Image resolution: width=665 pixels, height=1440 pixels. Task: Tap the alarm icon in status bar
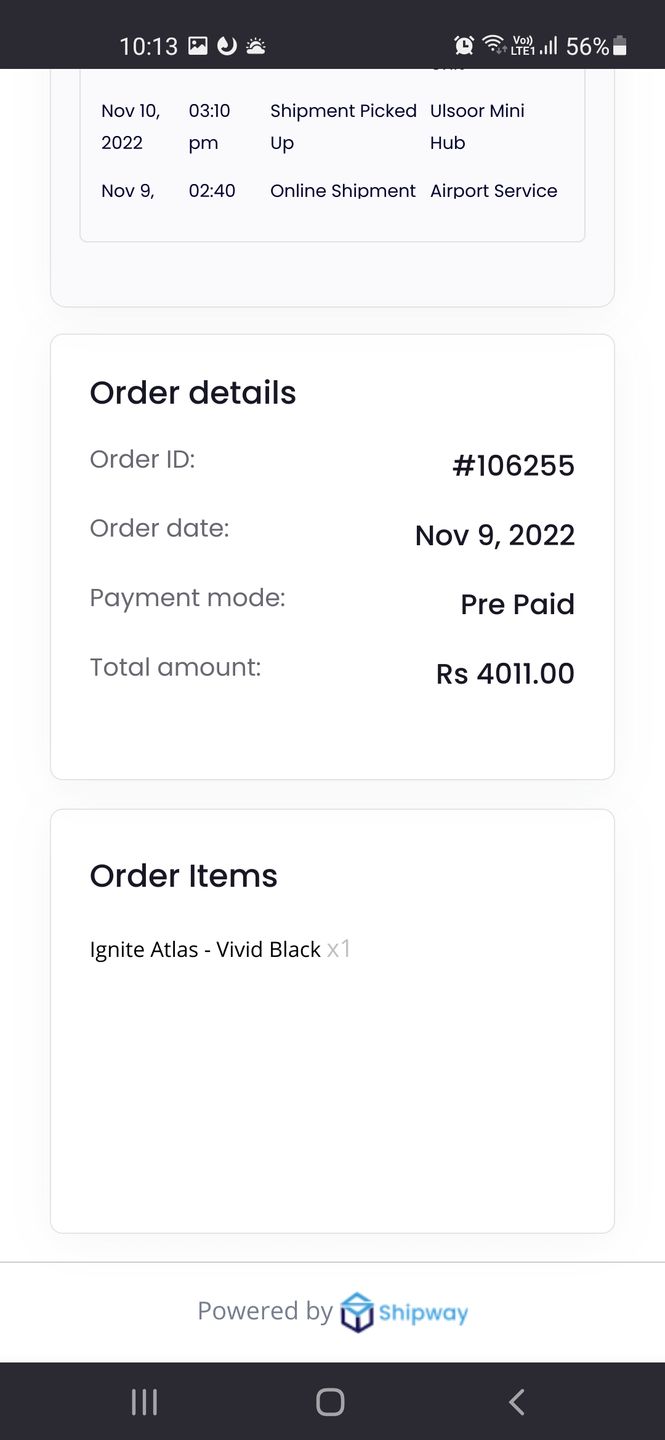pos(464,45)
